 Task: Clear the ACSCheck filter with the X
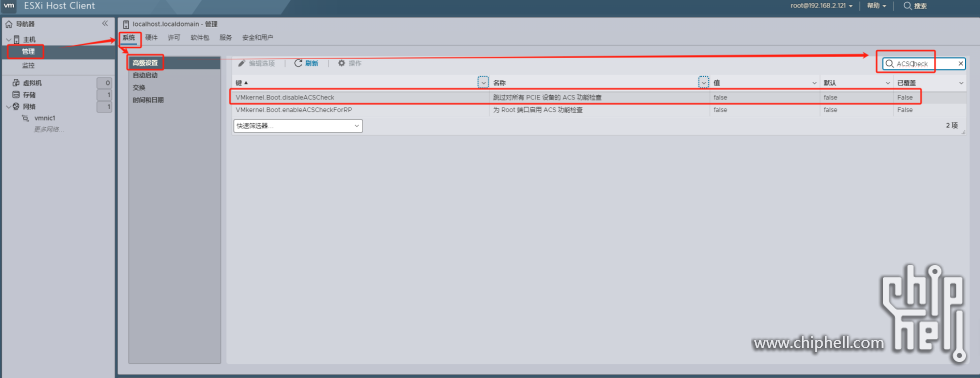click(x=961, y=64)
